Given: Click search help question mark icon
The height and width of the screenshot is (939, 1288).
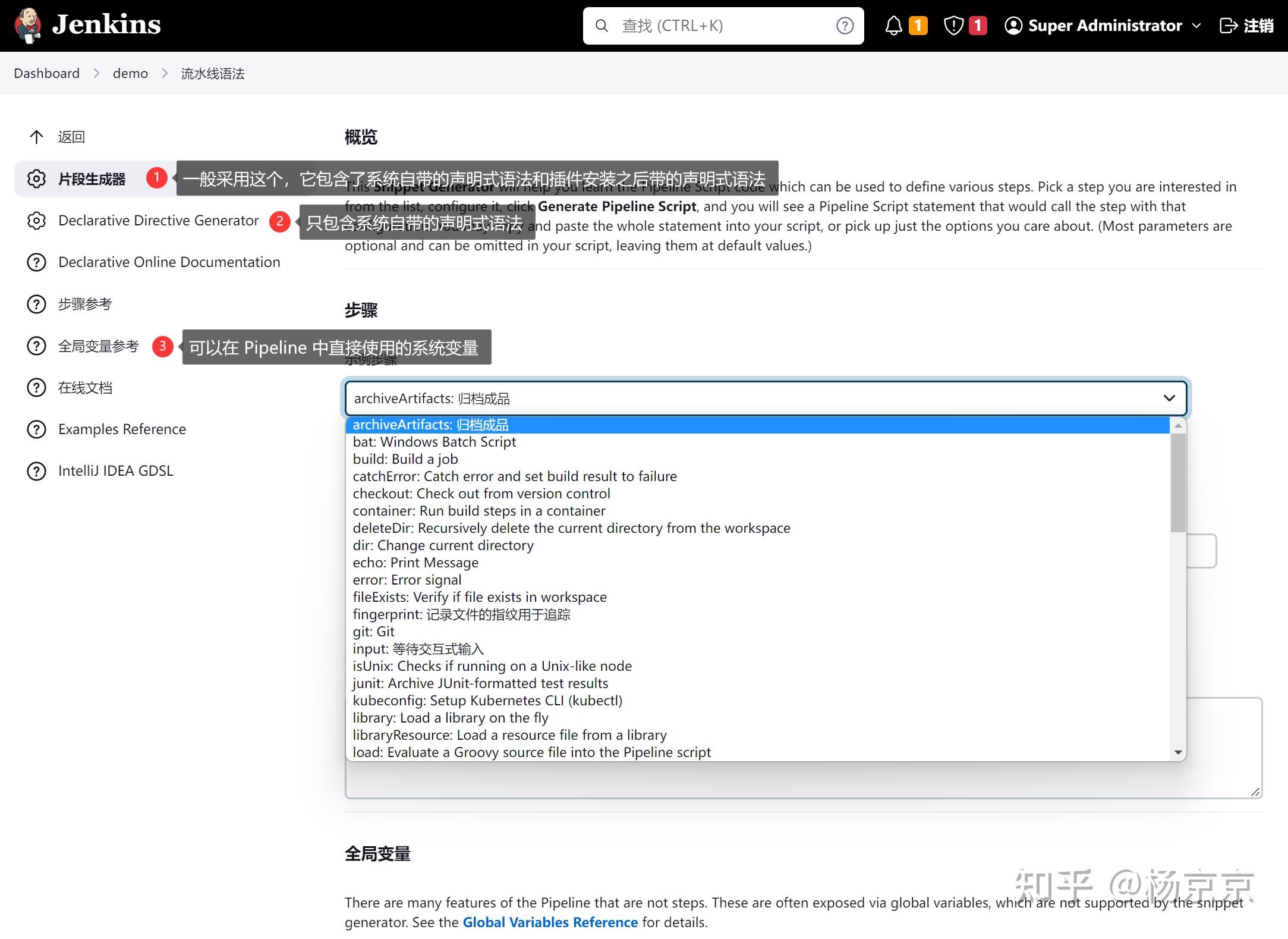Looking at the screenshot, I should click(845, 26).
